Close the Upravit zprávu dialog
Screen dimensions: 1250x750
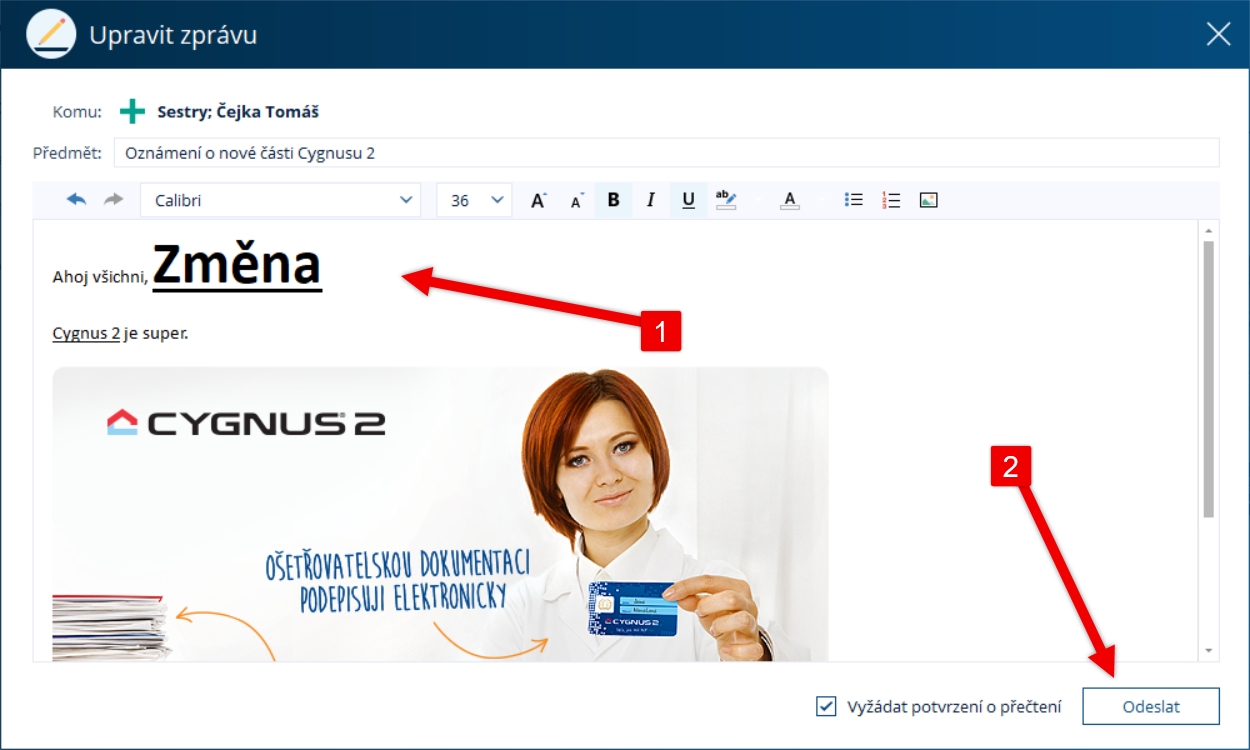pyautogui.click(x=1218, y=34)
